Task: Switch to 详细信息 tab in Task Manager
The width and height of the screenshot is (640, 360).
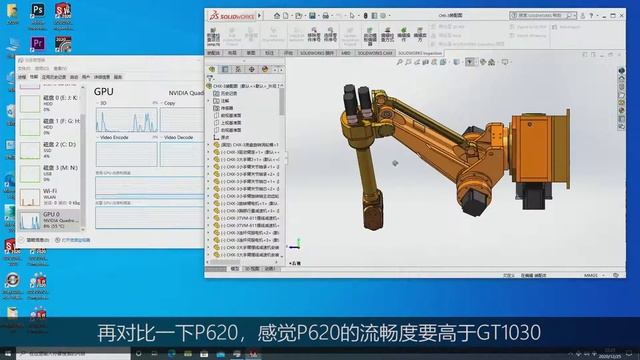Action: click(102, 77)
